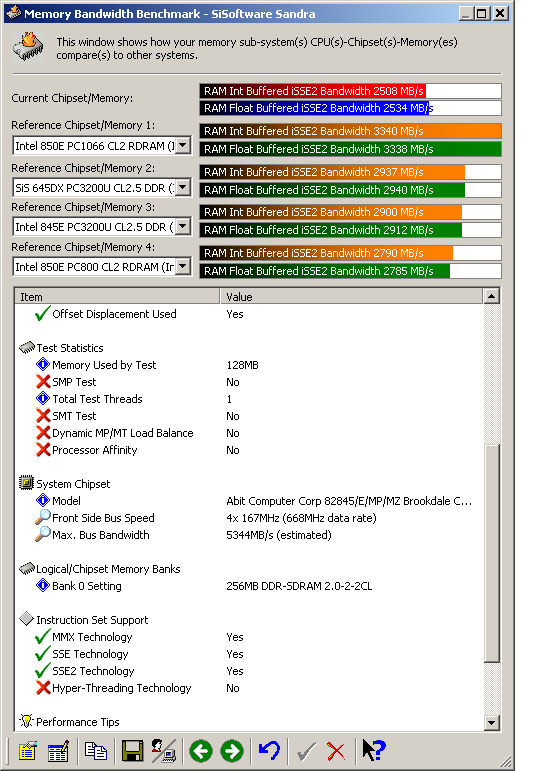Click the value 5344MB/s (estimated)
The height and width of the screenshot is (771, 549).
click(279, 535)
